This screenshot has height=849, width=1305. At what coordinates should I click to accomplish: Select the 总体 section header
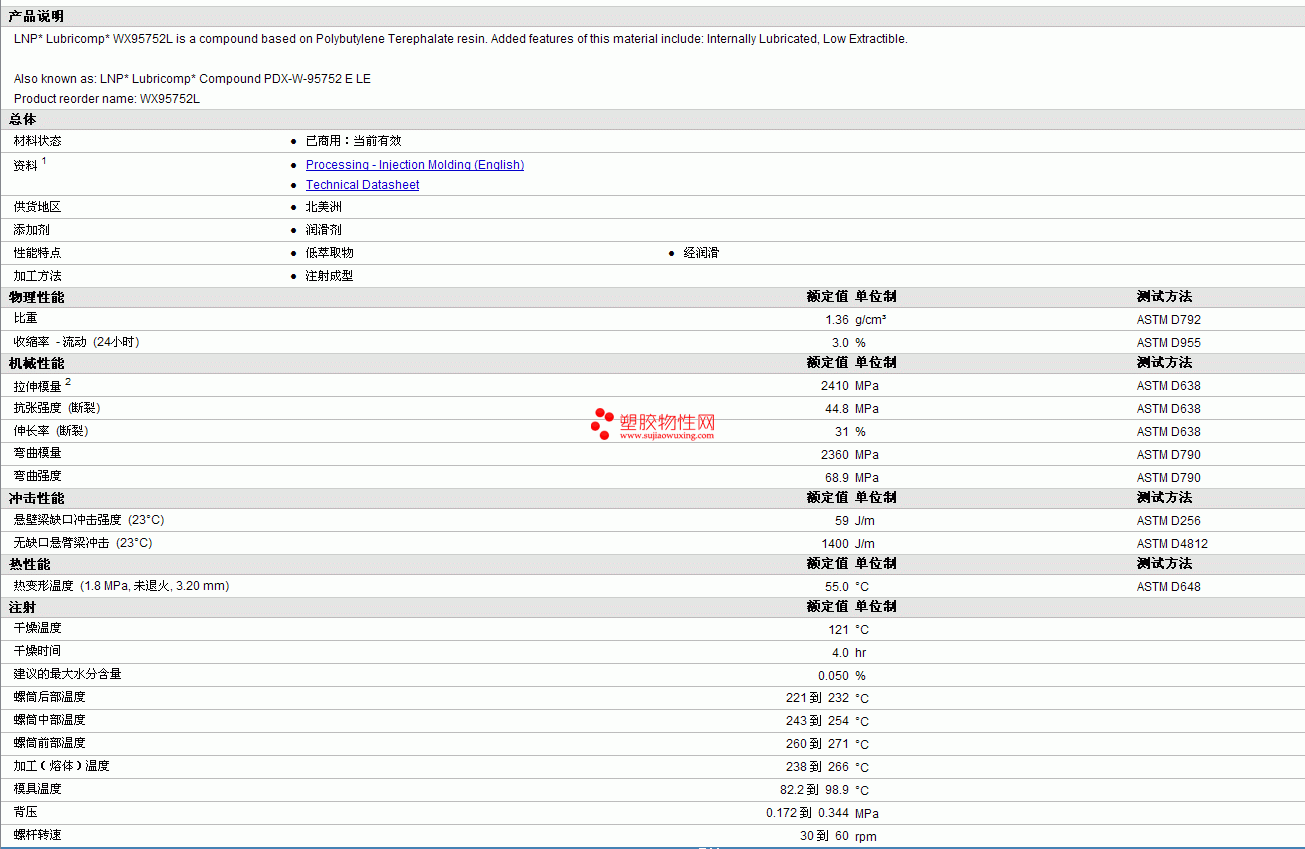(x=22, y=119)
